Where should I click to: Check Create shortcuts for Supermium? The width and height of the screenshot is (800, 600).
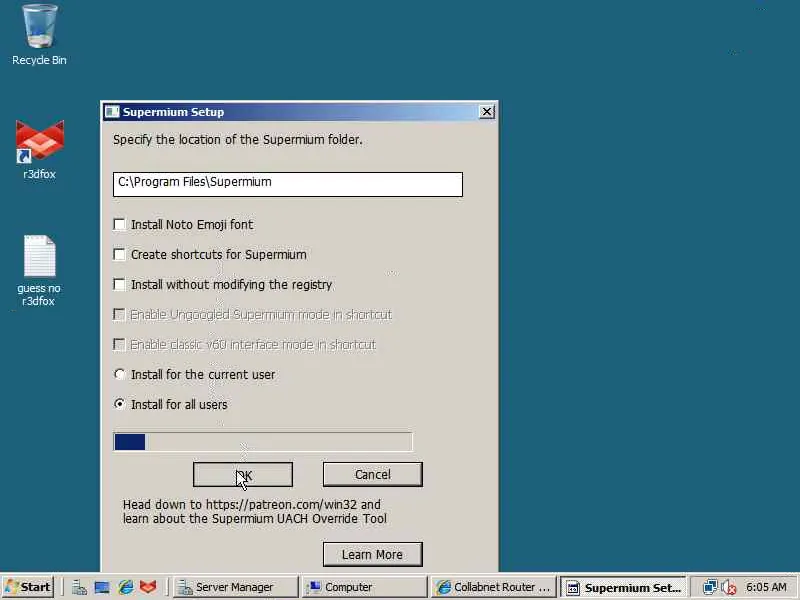tap(119, 255)
